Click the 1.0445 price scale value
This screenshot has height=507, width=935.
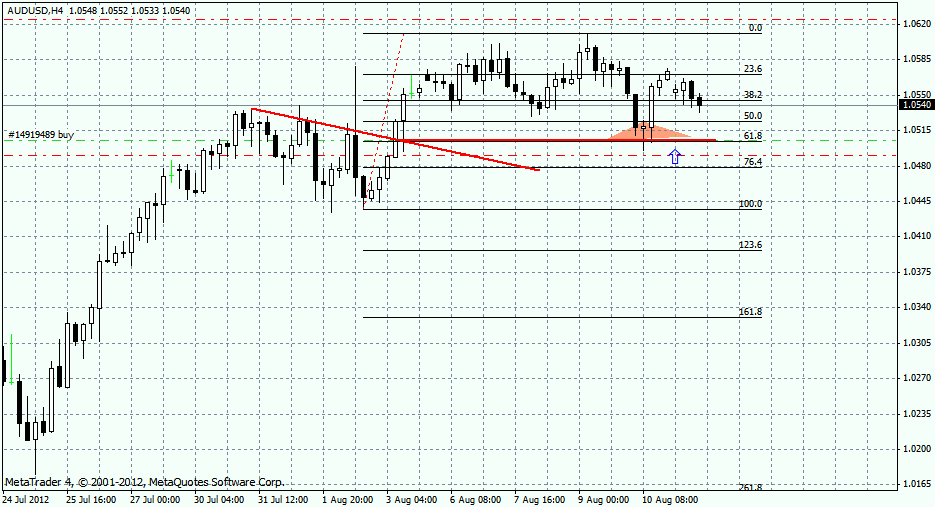[x=917, y=201]
